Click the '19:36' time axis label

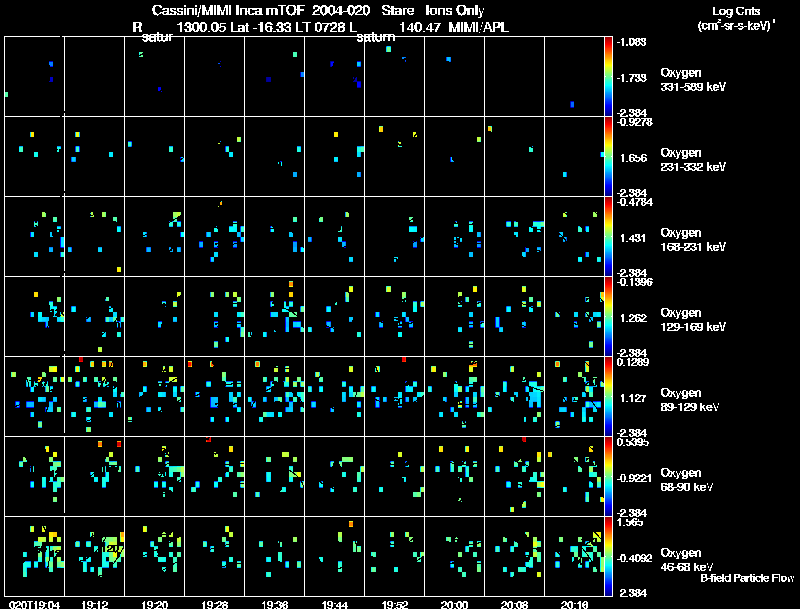click(x=274, y=605)
